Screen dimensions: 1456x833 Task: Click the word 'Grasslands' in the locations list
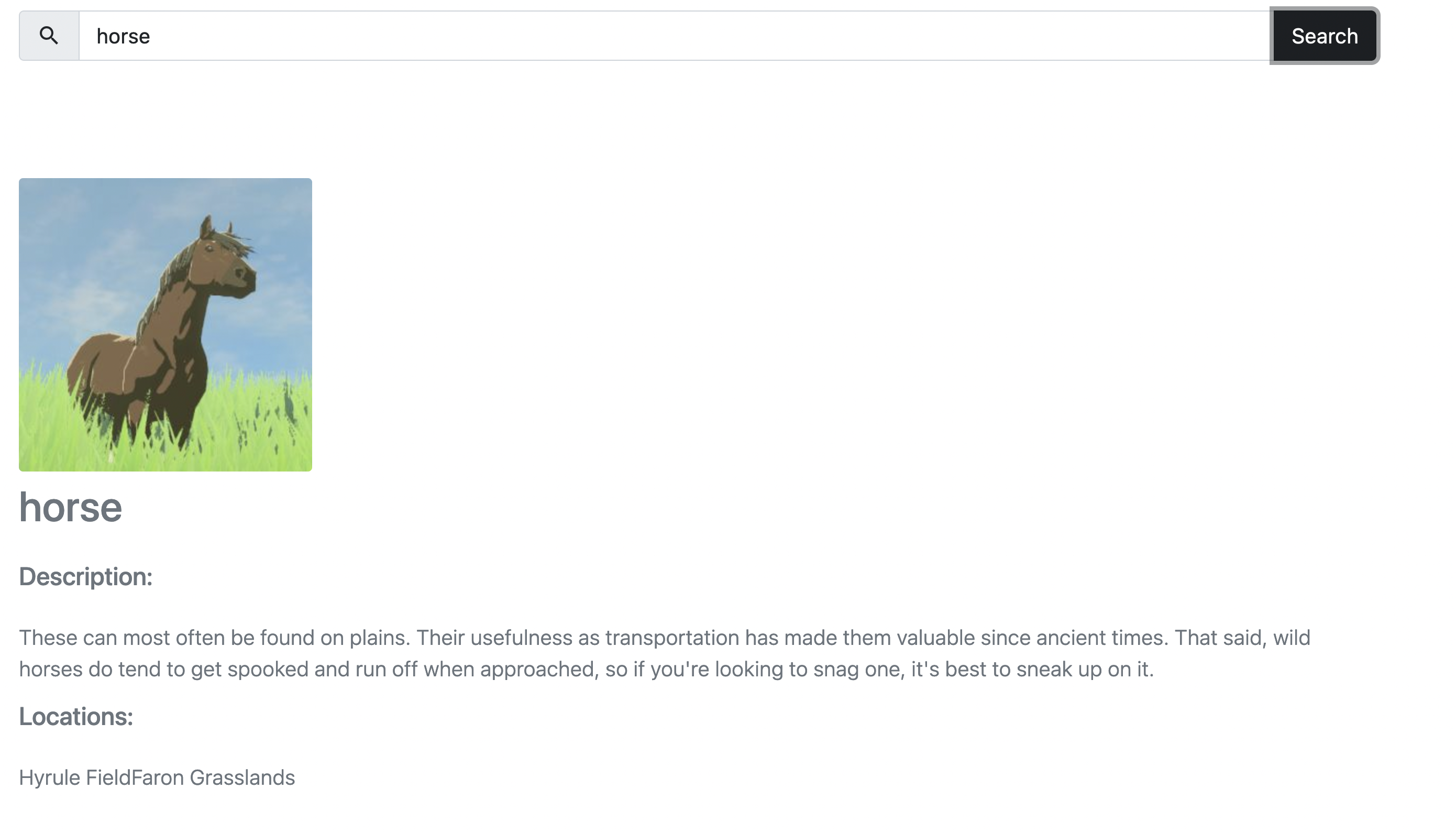point(242,777)
